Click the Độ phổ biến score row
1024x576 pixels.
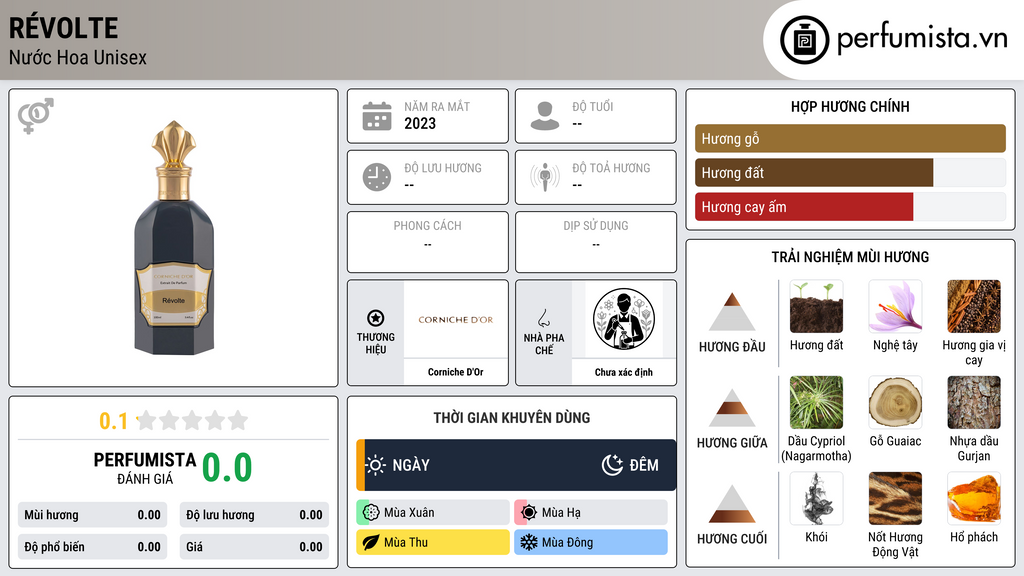pyautogui.click(x=93, y=547)
